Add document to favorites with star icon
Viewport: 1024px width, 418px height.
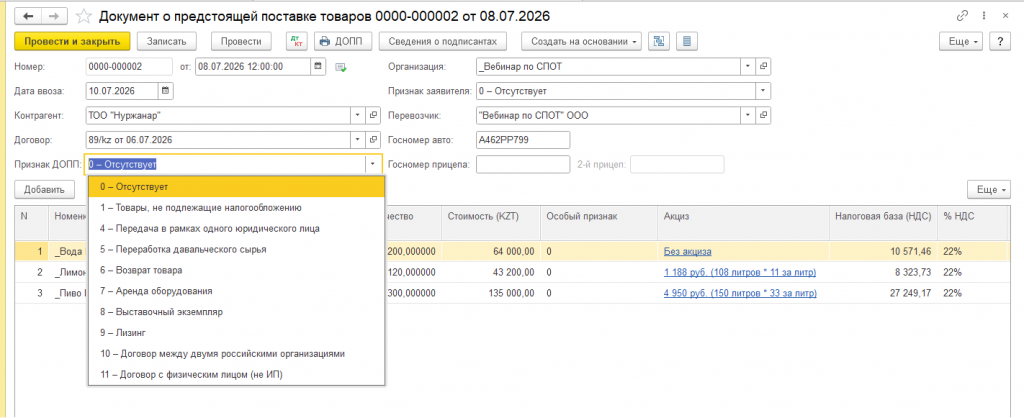pyautogui.click(x=84, y=16)
